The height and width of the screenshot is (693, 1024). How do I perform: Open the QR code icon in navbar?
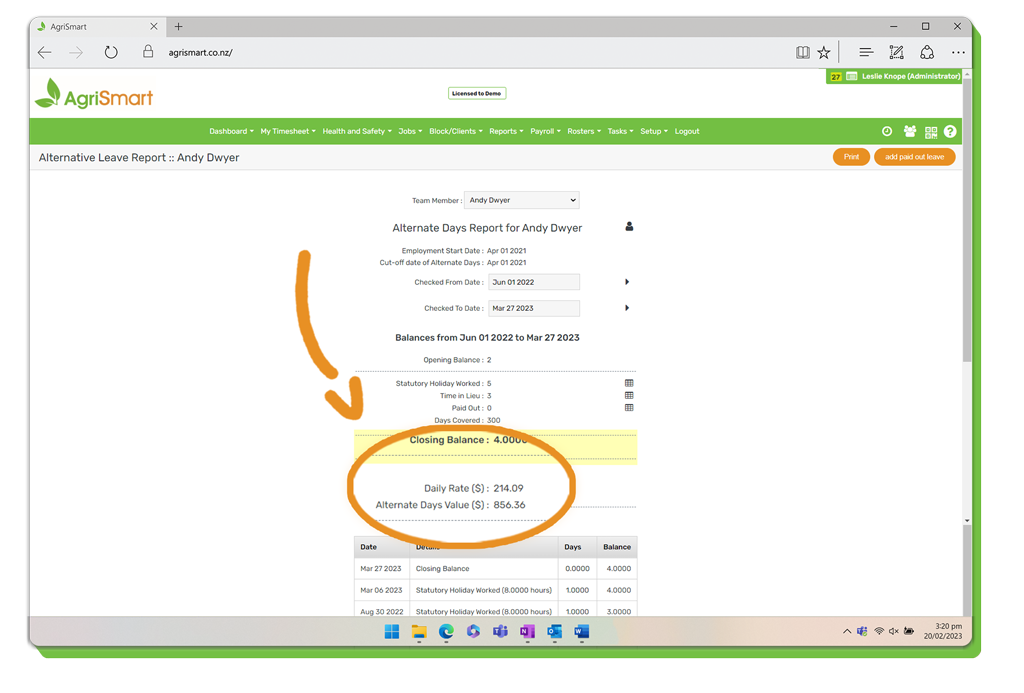point(931,132)
